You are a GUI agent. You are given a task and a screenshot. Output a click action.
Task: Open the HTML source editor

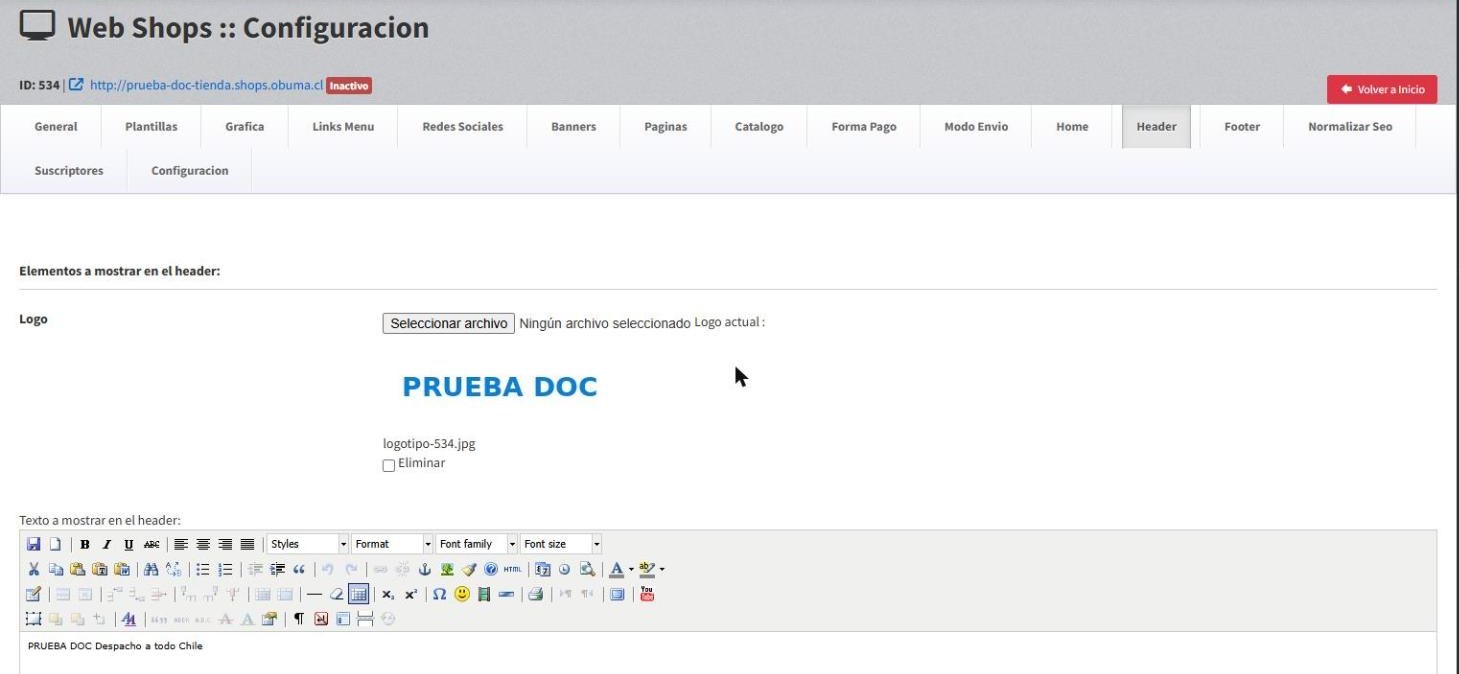[513, 569]
